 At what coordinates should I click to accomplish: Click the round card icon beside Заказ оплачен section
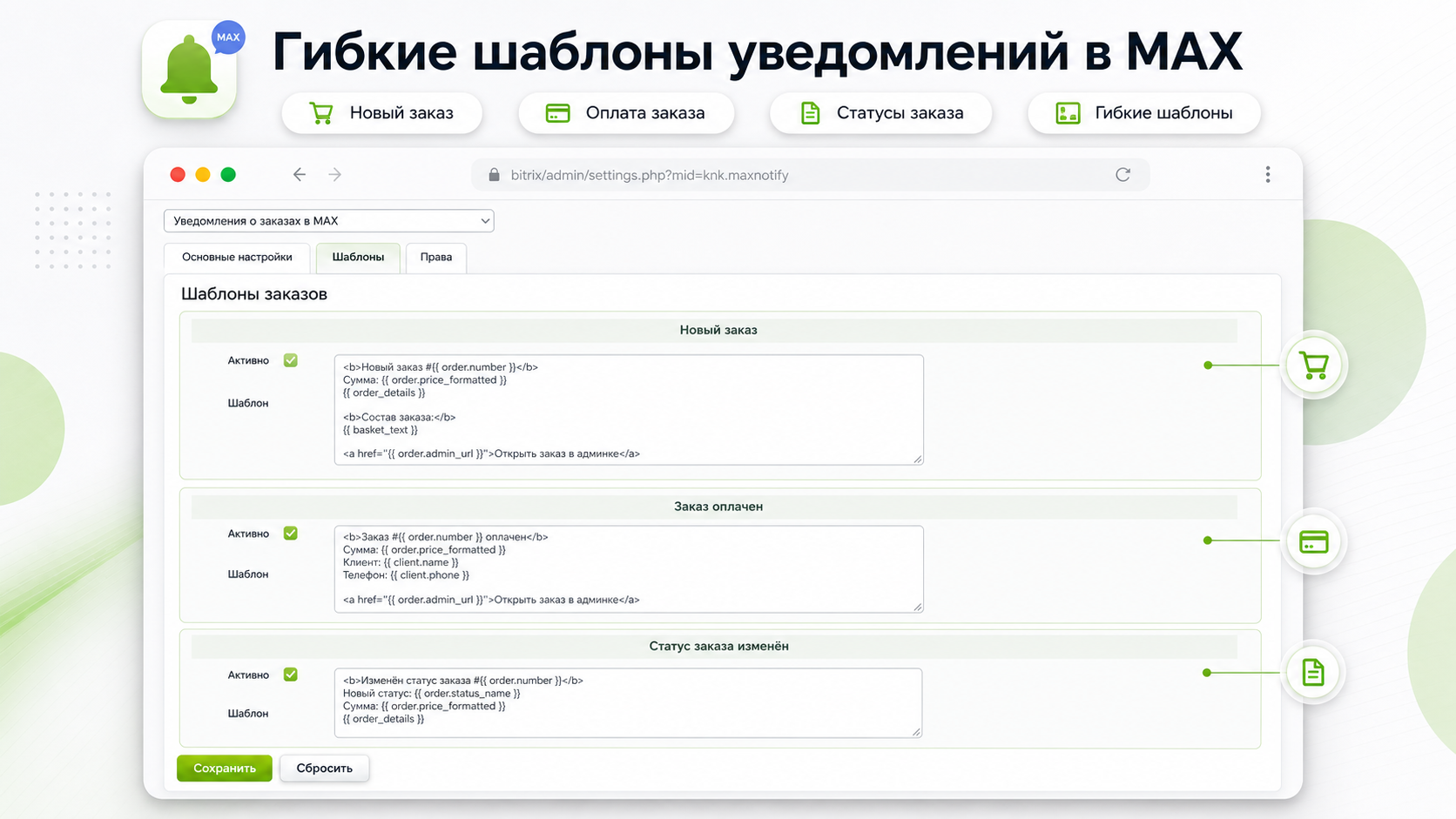pyautogui.click(x=1313, y=541)
